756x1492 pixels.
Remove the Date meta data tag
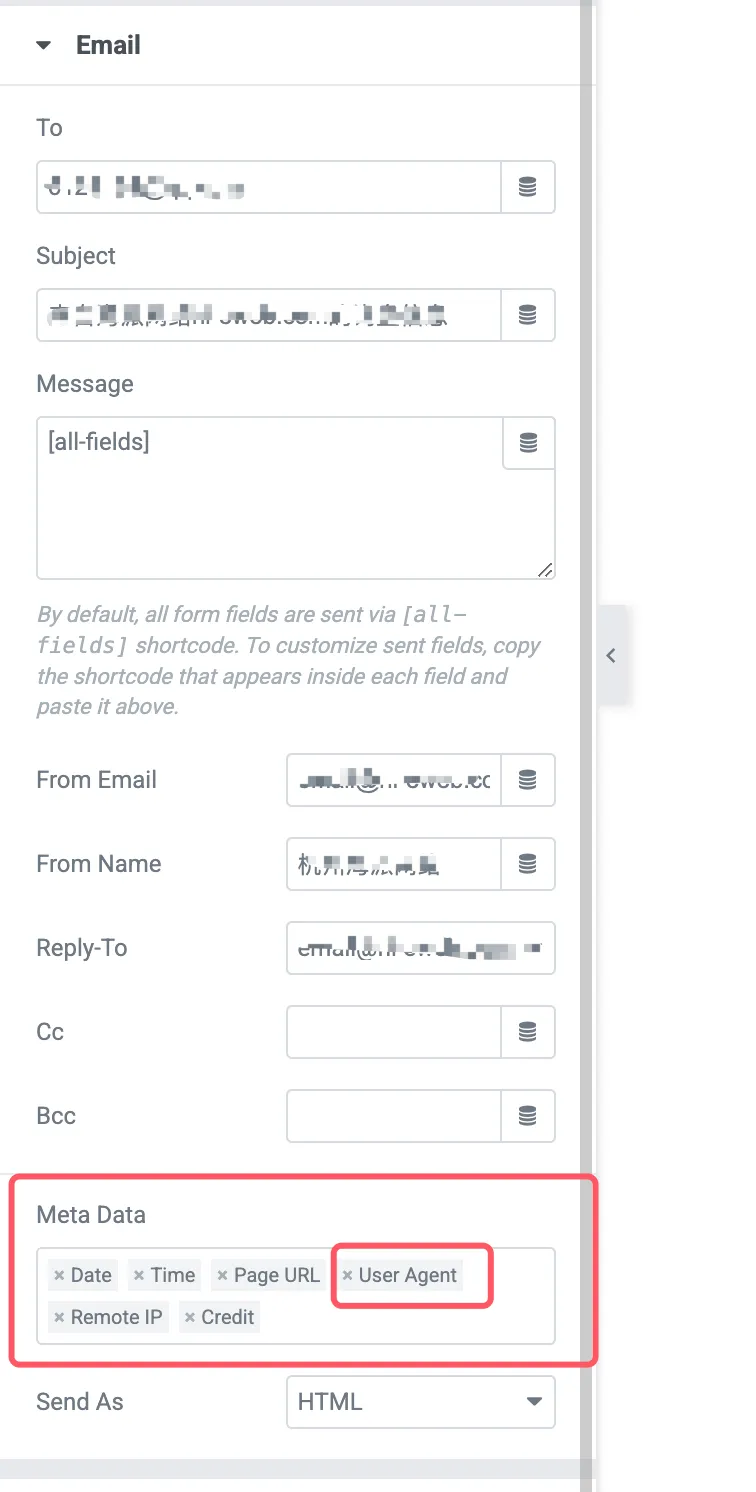[59, 1276]
